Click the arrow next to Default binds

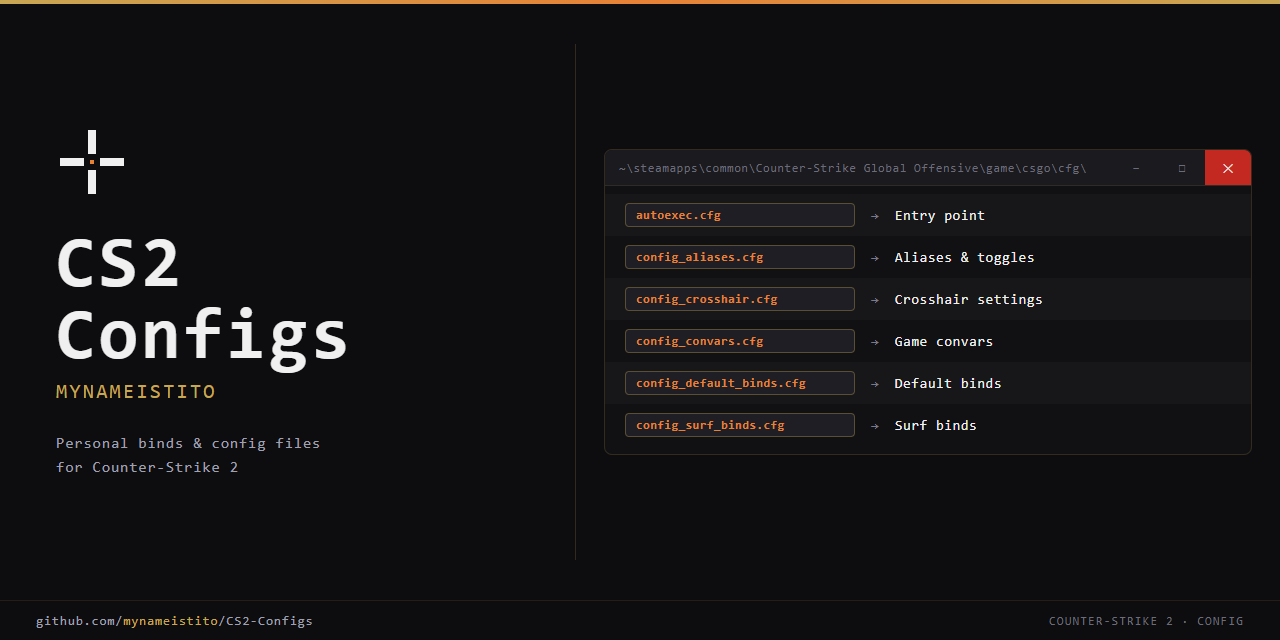875,383
